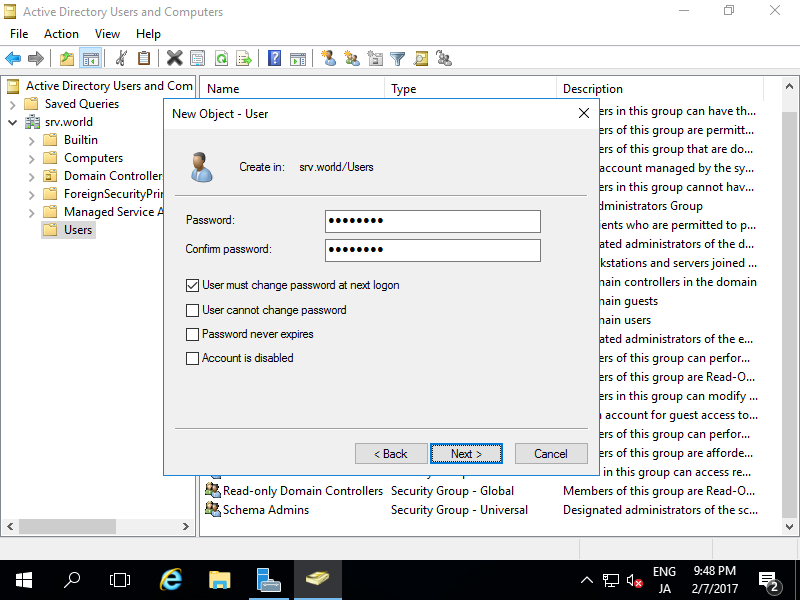Select the Users folder in the tree
800x600 pixels.
point(69,230)
